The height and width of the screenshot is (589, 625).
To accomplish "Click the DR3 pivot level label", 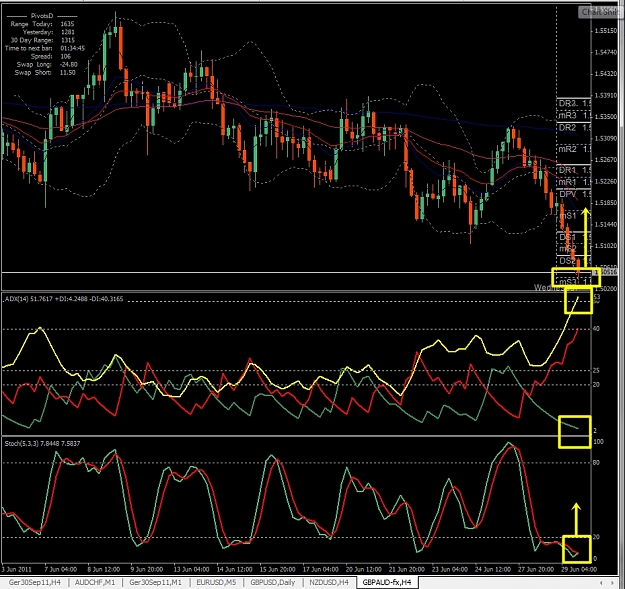I will pyautogui.click(x=567, y=104).
